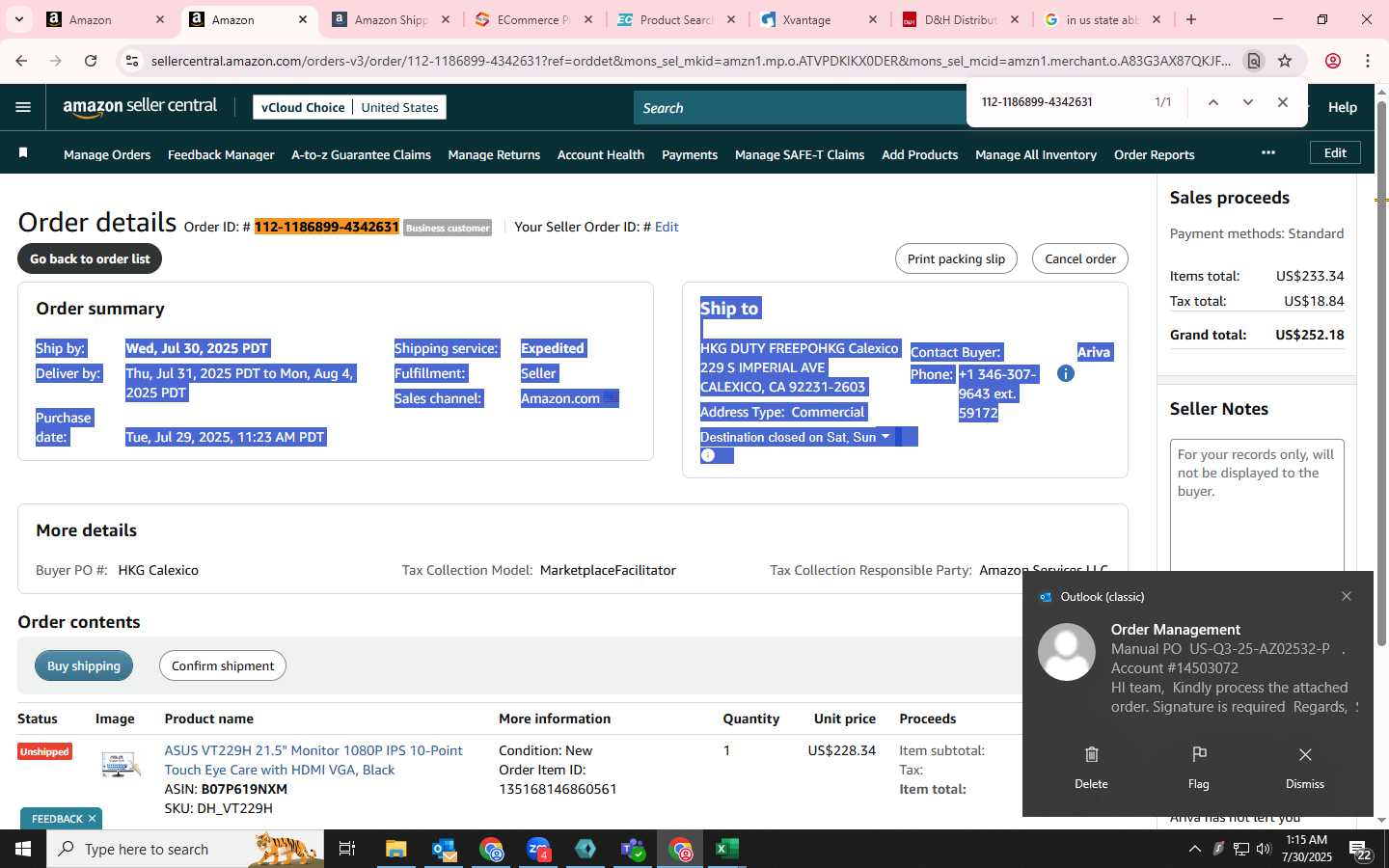Click the bookmark flag icon in nav bar
Screen dimensions: 1389x868
point(23,153)
